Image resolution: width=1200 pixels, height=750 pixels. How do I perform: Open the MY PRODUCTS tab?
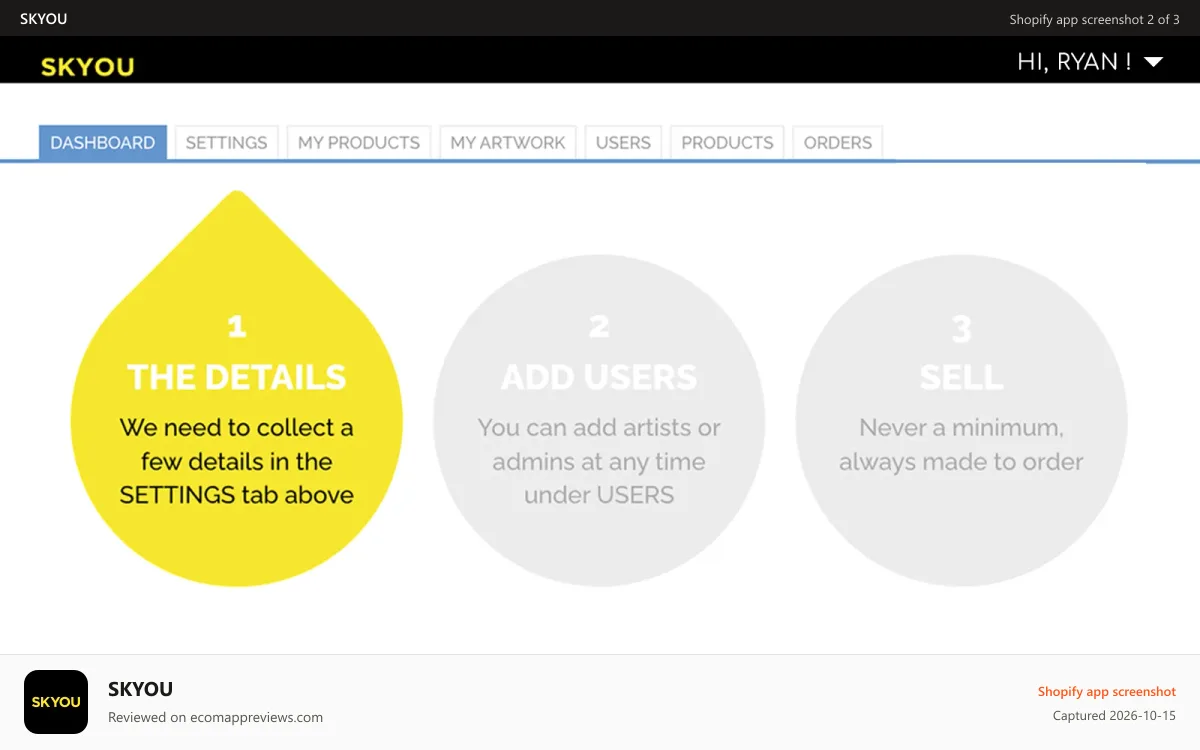[359, 142]
